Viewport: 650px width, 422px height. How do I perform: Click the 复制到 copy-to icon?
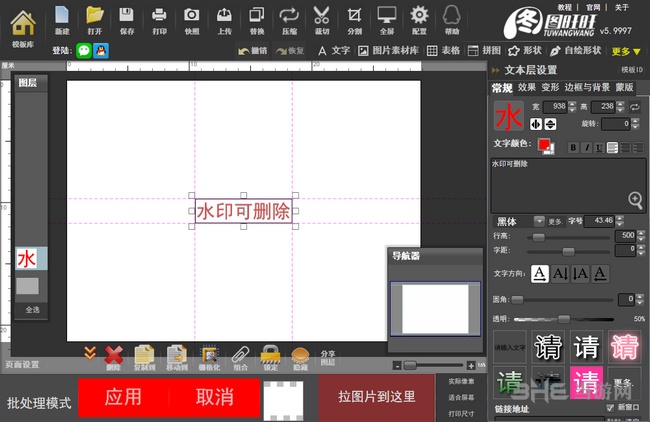[145, 358]
